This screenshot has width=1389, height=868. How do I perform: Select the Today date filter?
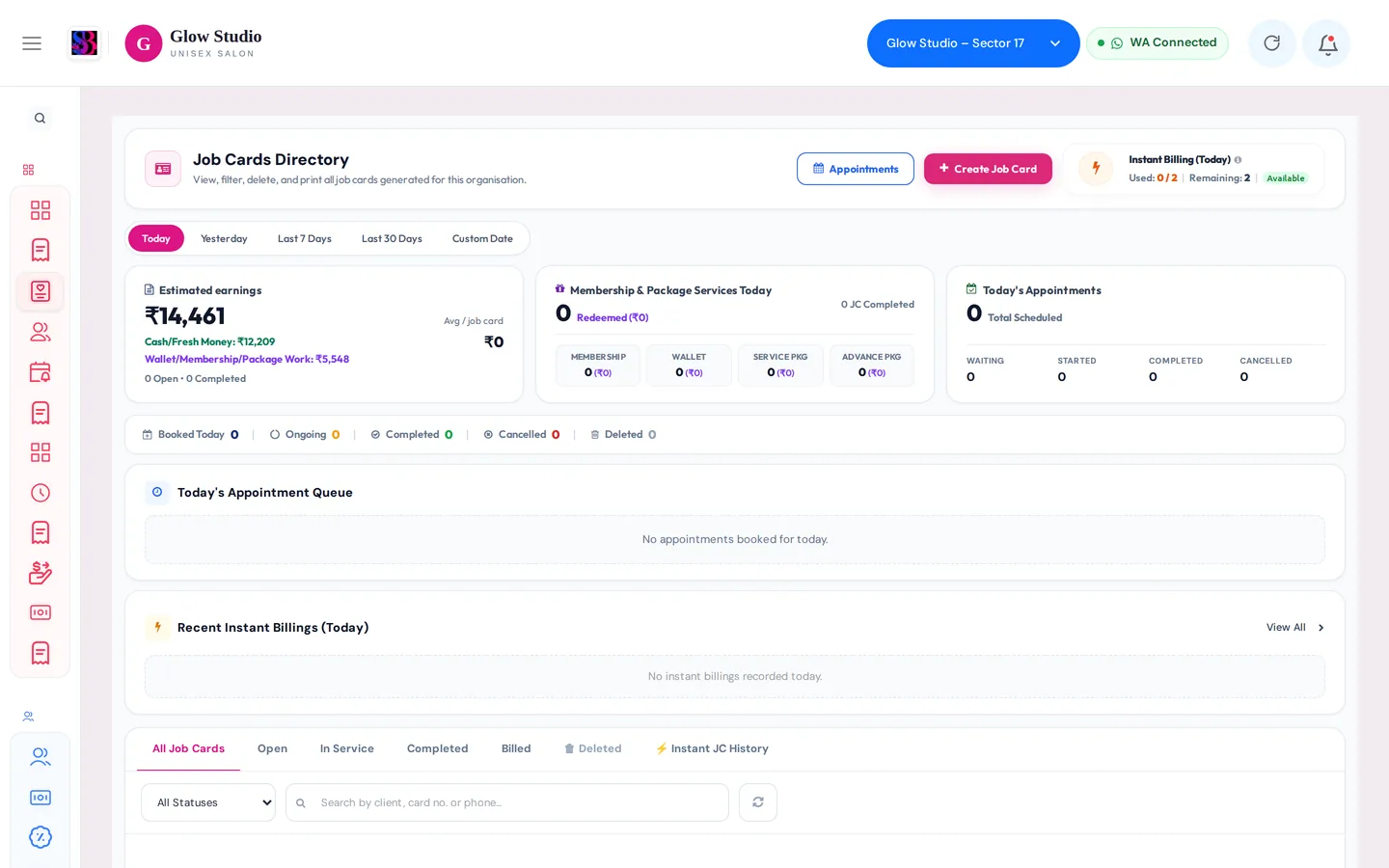pos(156,238)
